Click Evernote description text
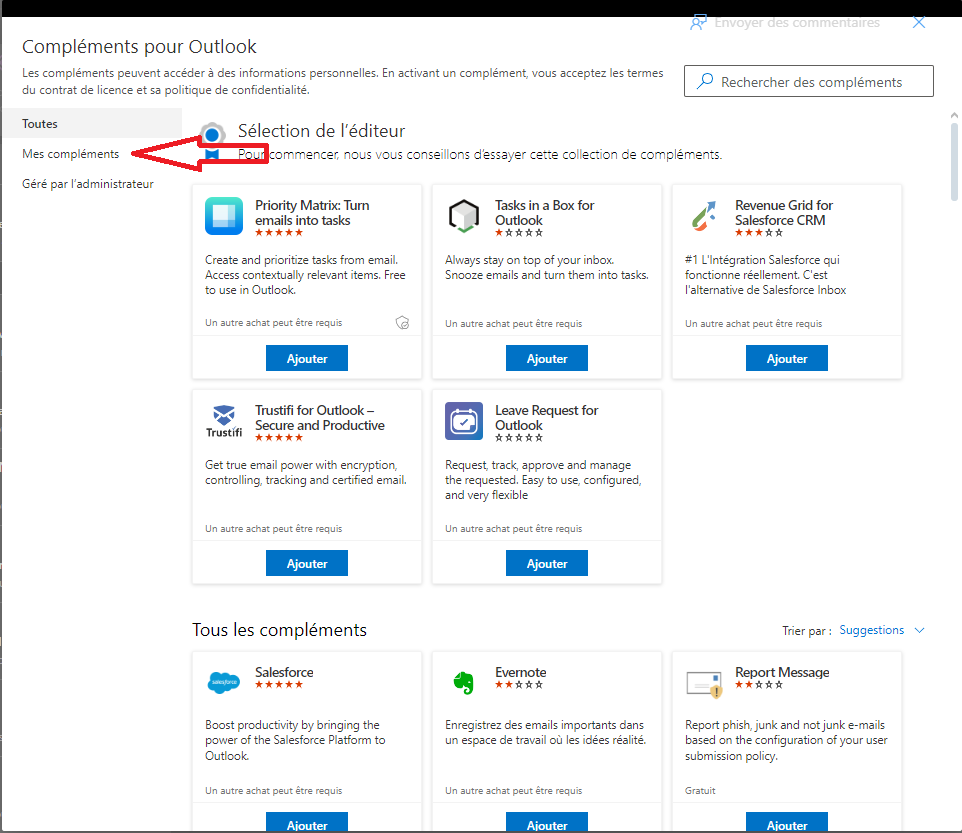 point(545,732)
